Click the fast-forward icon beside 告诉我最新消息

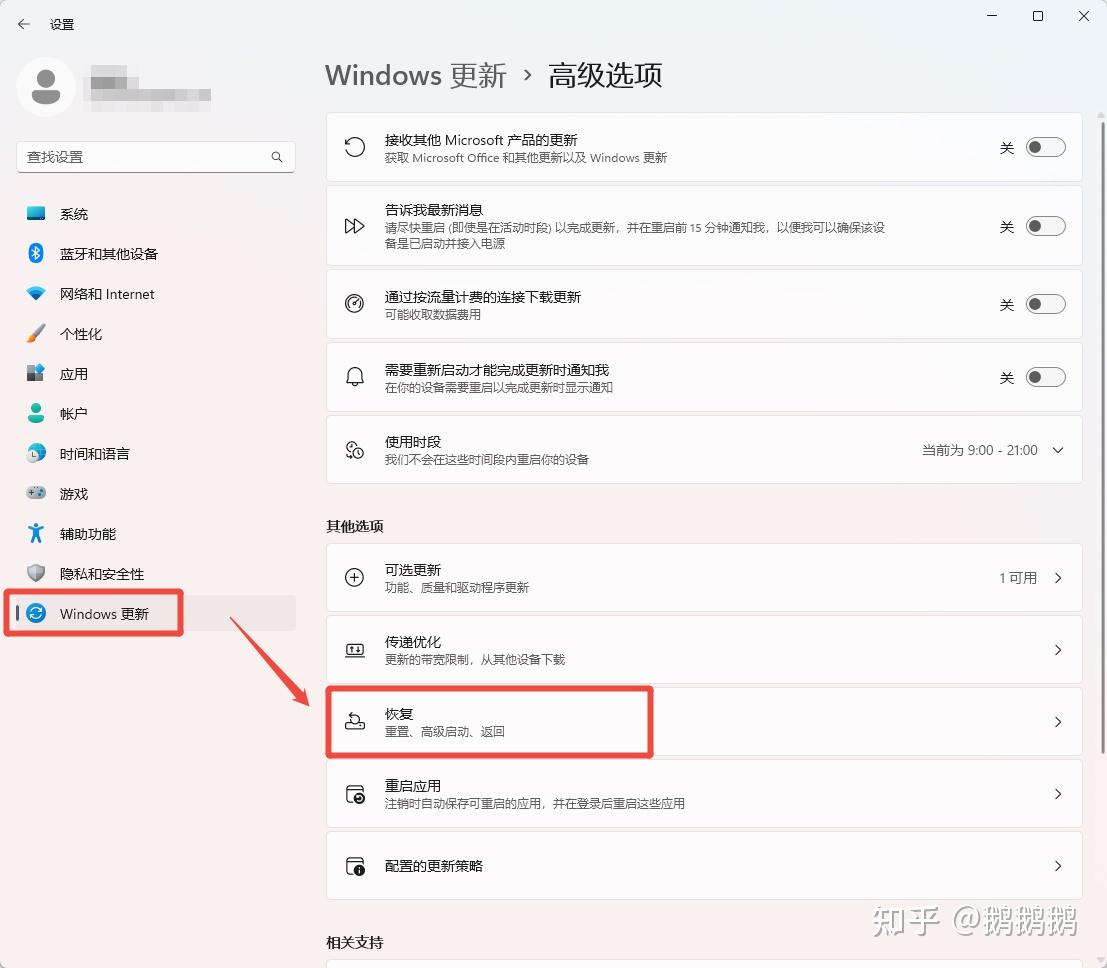[x=354, y=226]
